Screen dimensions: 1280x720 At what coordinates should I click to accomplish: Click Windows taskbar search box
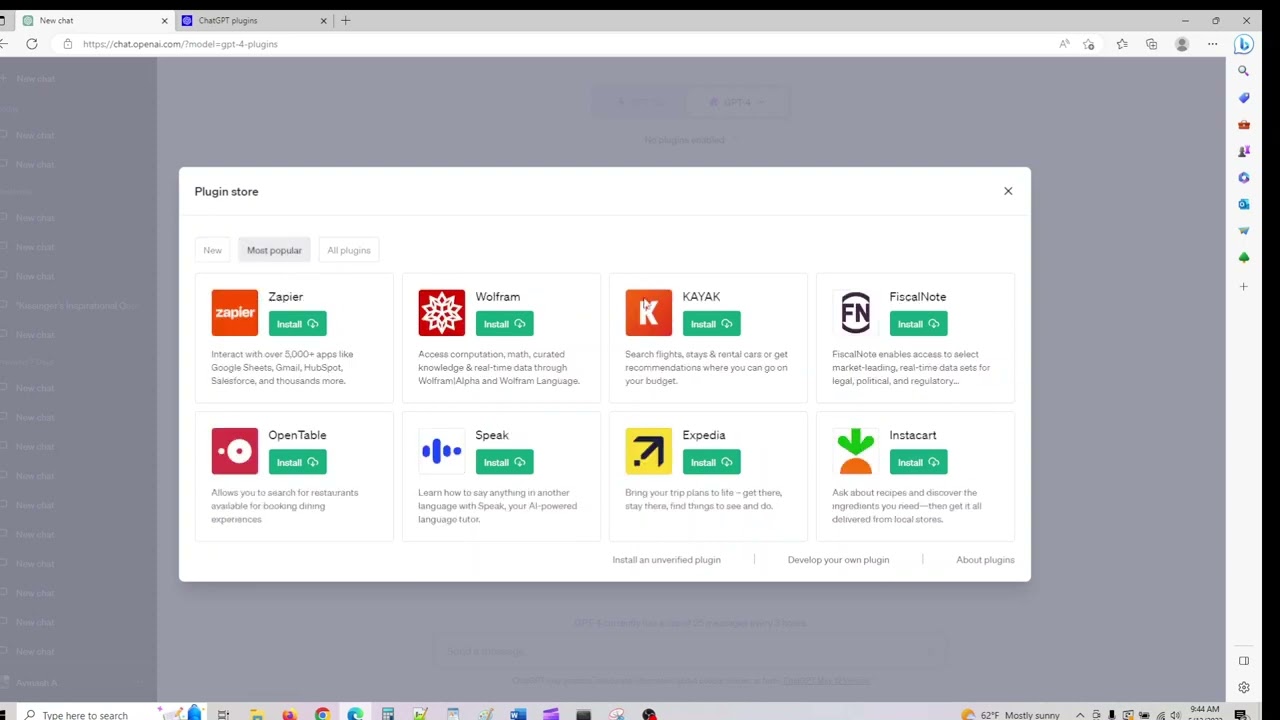(85, 715)
